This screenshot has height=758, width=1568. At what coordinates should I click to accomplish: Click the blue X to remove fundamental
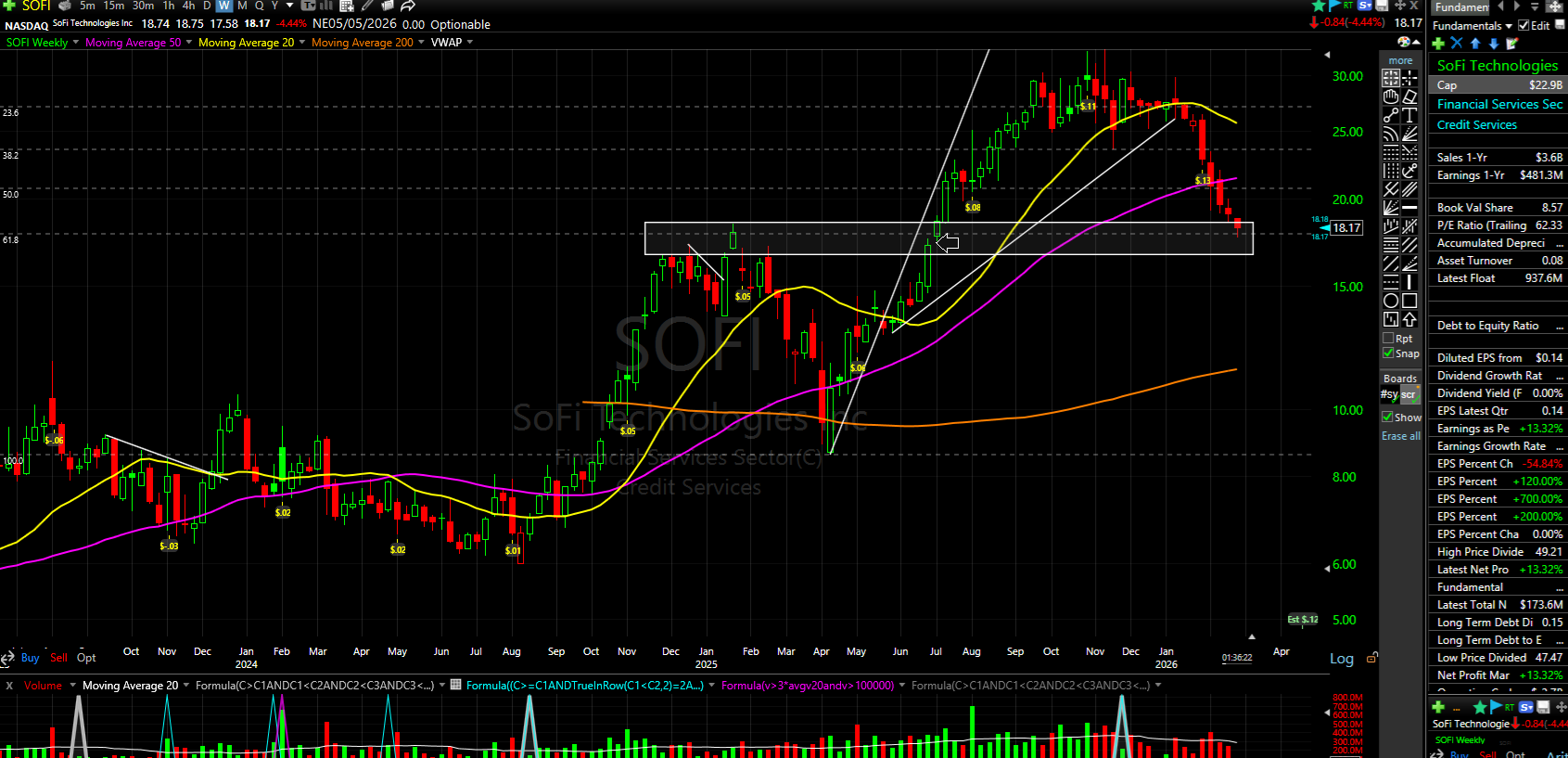(x=1457, y=43)
